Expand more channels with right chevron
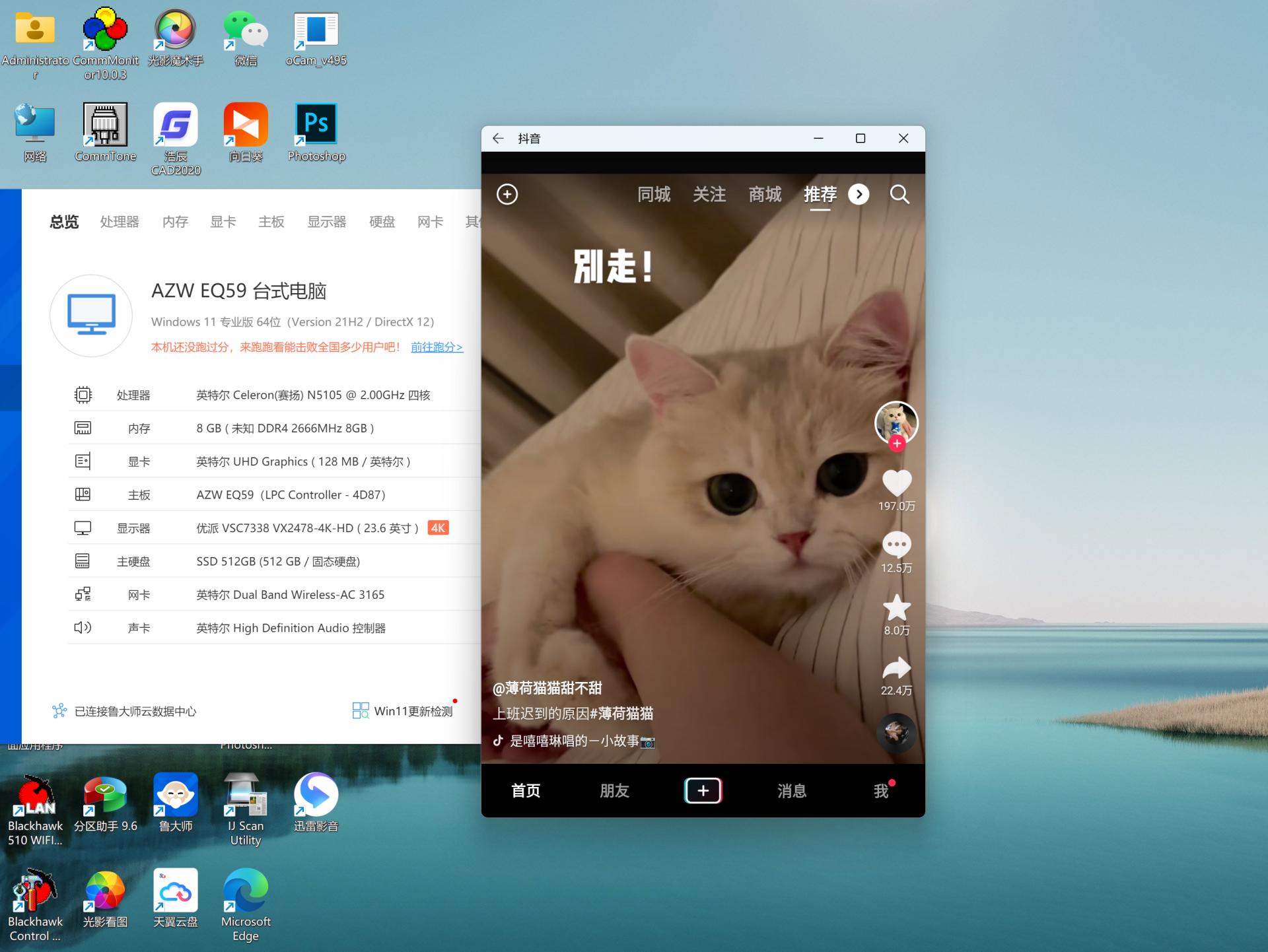 tap(859, 194)
